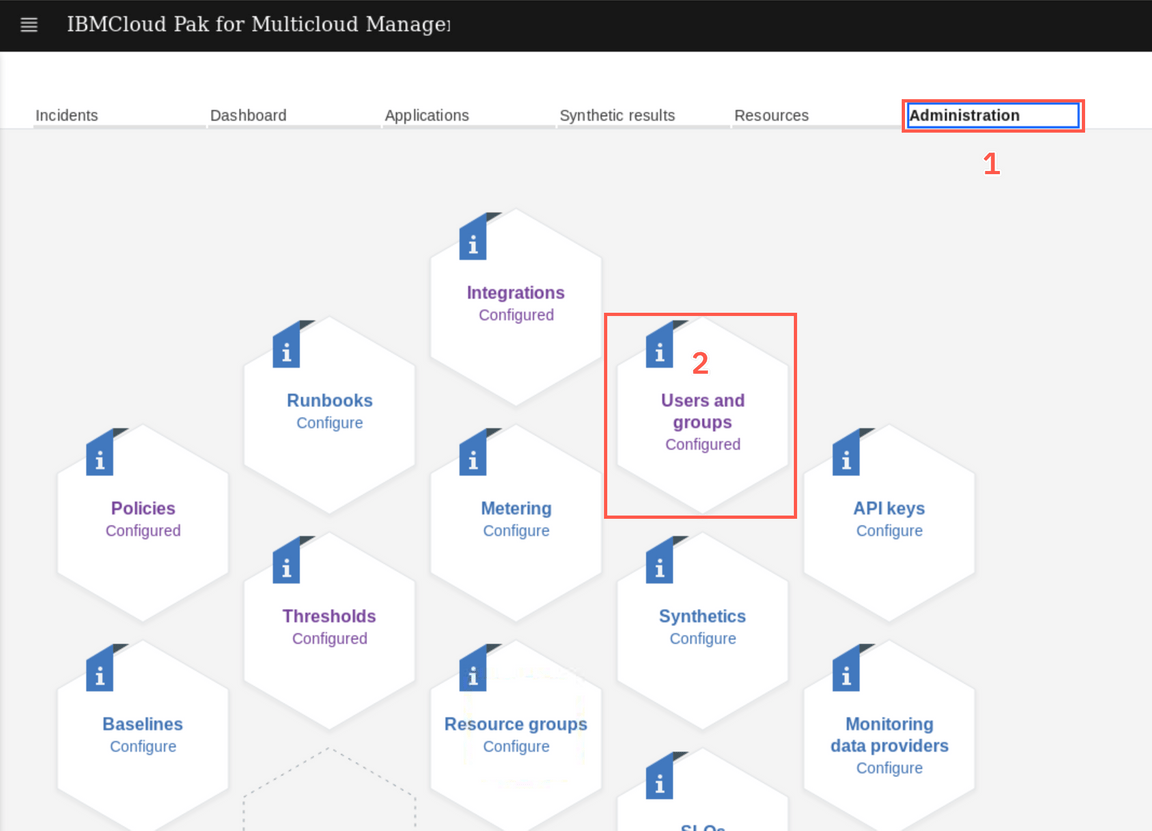Click the info icon on Integrations tile
This screenshot has width=1152, height=831.
473,241
